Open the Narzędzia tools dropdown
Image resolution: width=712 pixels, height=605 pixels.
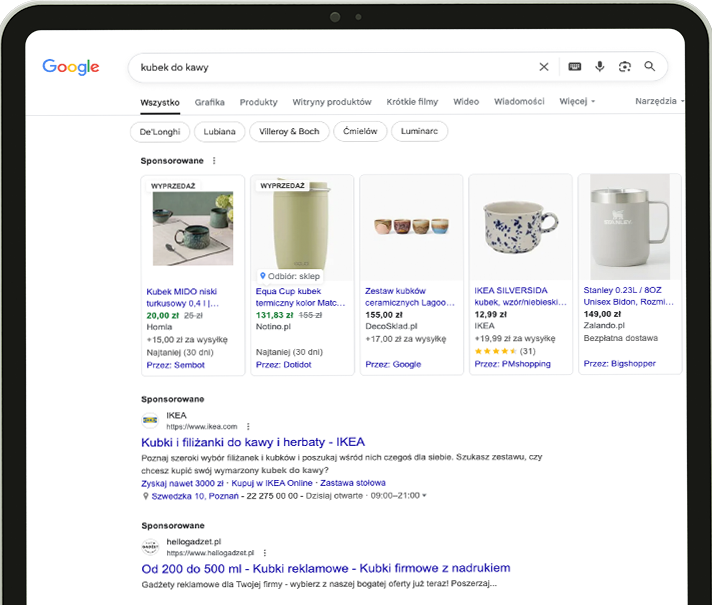pos(659,101)
